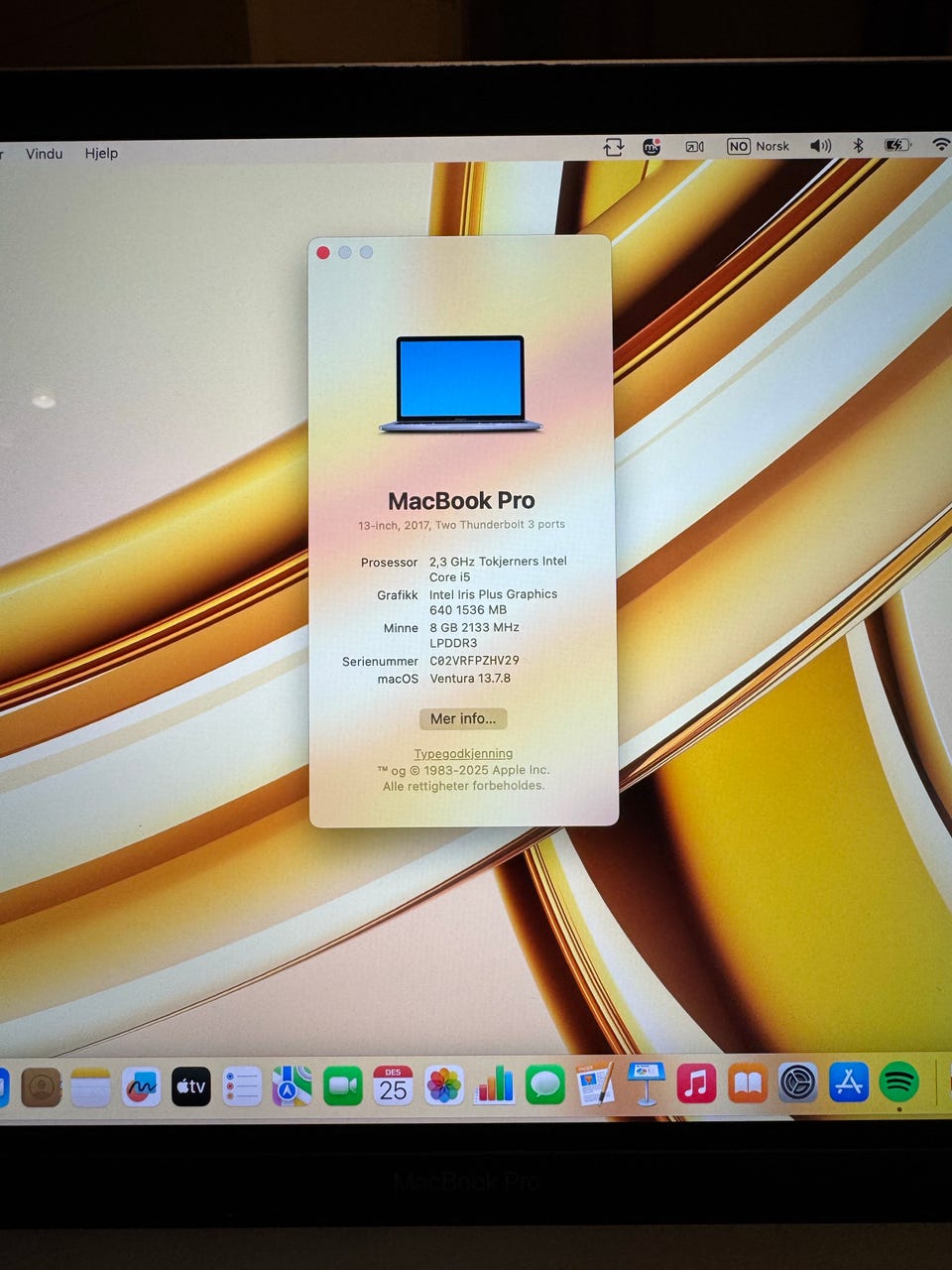Open Keynote from the dock
The image size is (952, 1270).
point(646,1083)
